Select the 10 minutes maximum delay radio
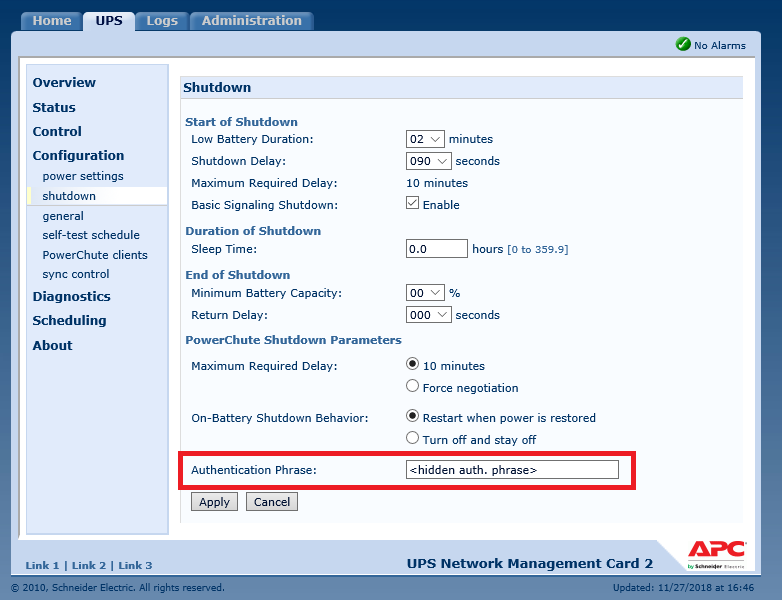 (x=412, y=364)
